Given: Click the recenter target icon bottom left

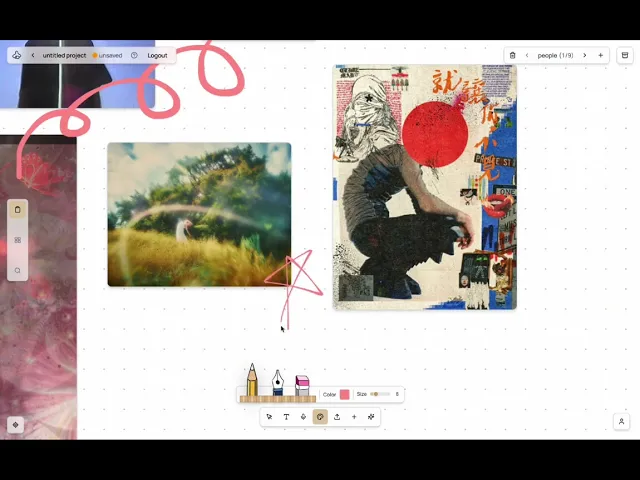Looking at the screenshot, I should [16, 425].
